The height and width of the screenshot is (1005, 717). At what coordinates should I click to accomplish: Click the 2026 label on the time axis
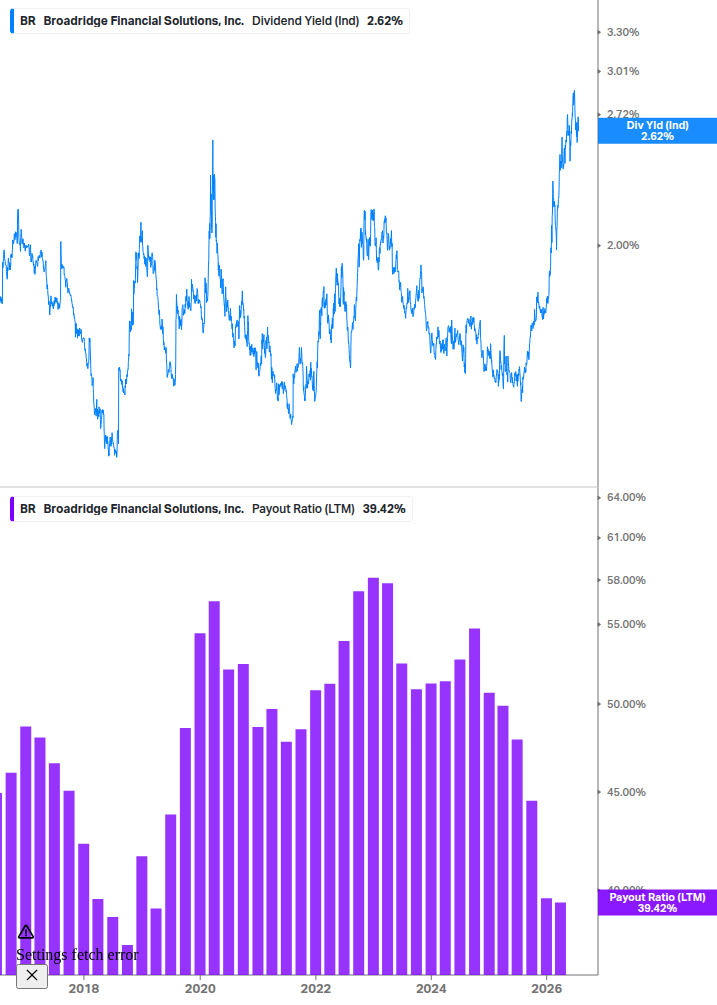[x=547, y=988]
